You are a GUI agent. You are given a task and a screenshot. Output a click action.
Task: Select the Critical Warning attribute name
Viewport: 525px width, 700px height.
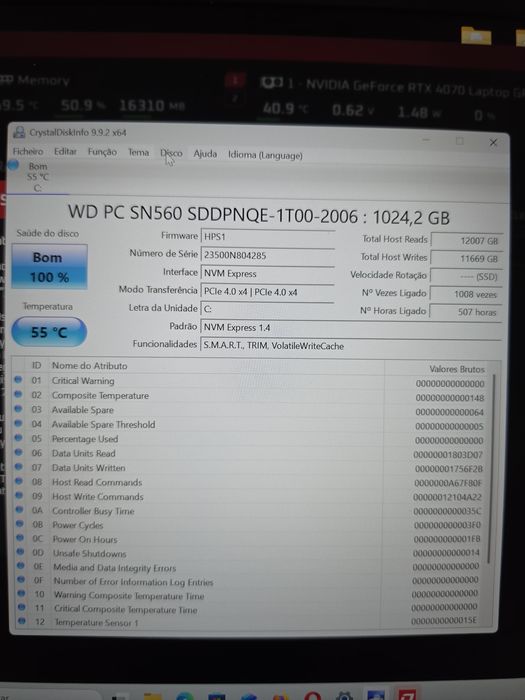click(83, 381)
